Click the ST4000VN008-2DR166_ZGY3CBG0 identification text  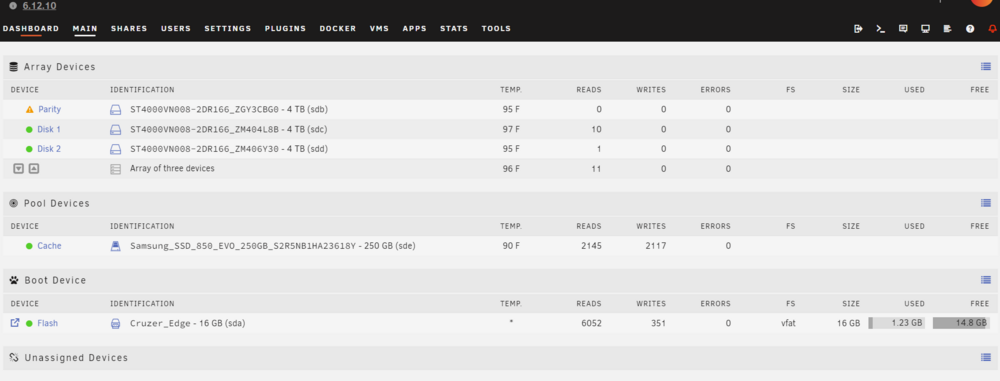[x=229, y=110]
